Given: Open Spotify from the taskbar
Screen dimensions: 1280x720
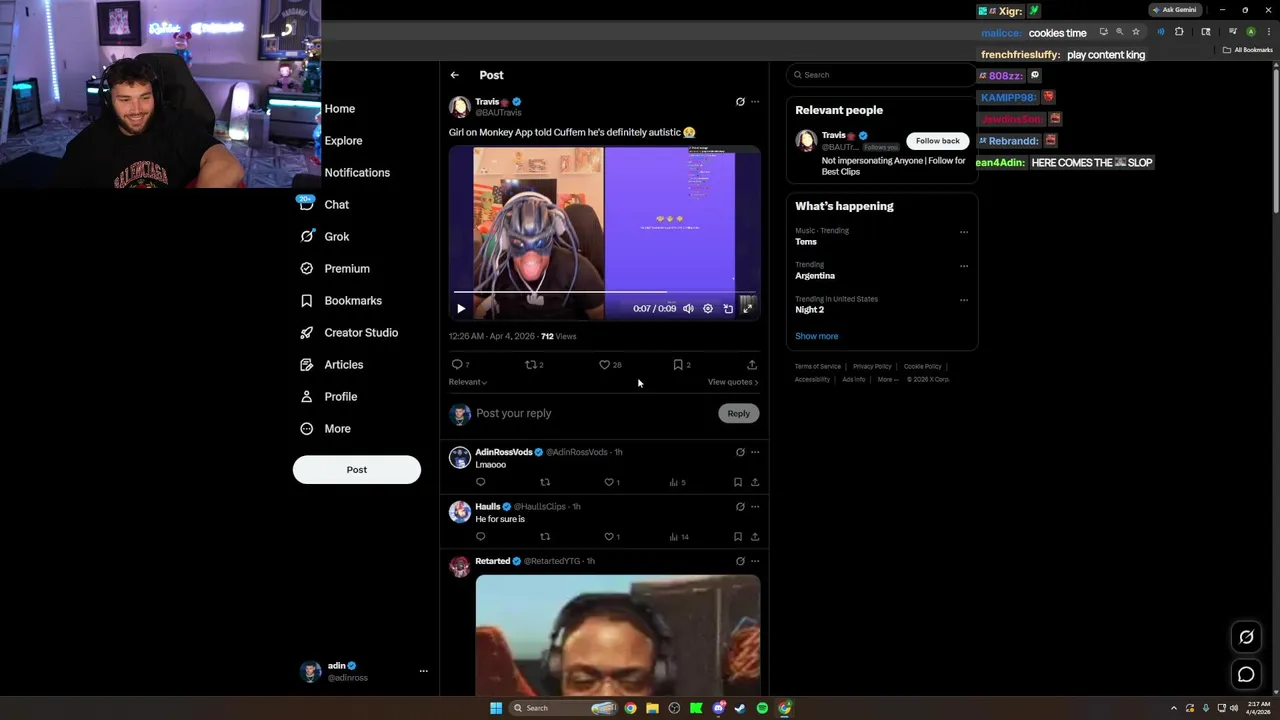Looking at the screenshot, I should (762, 708).
